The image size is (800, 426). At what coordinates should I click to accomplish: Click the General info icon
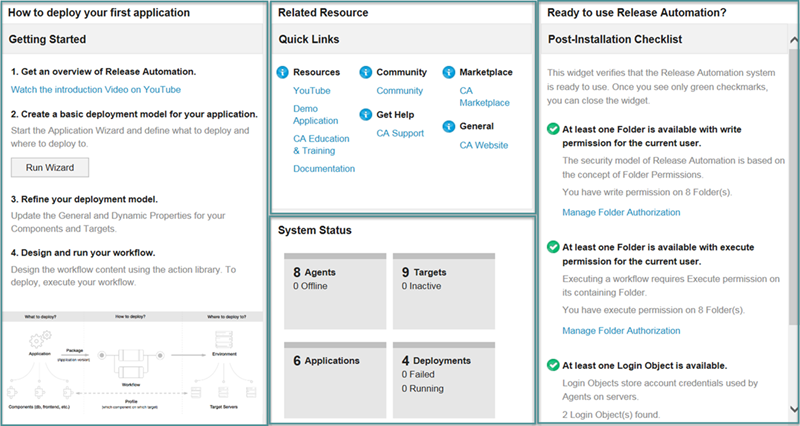click(448, 127)
